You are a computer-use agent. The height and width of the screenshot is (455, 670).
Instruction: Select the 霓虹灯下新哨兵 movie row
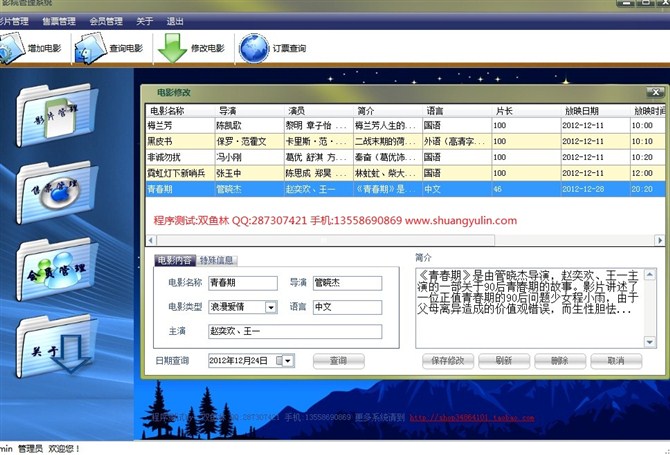[x=405, y=173]
